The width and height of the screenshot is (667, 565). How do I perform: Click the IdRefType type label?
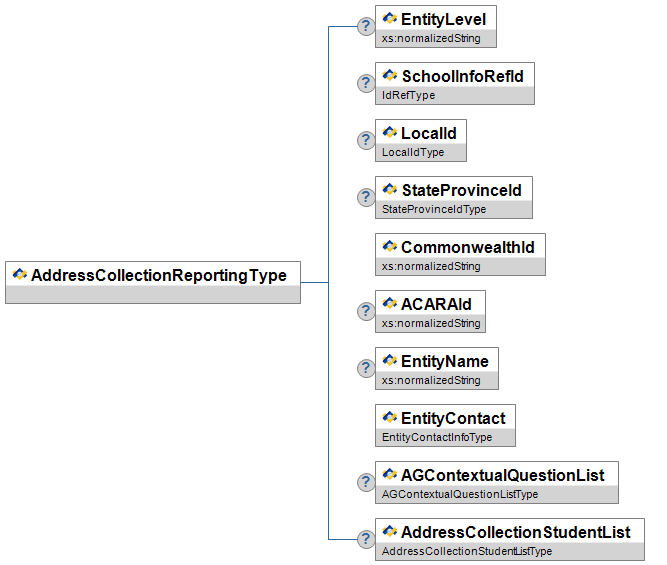pos(409,96)
